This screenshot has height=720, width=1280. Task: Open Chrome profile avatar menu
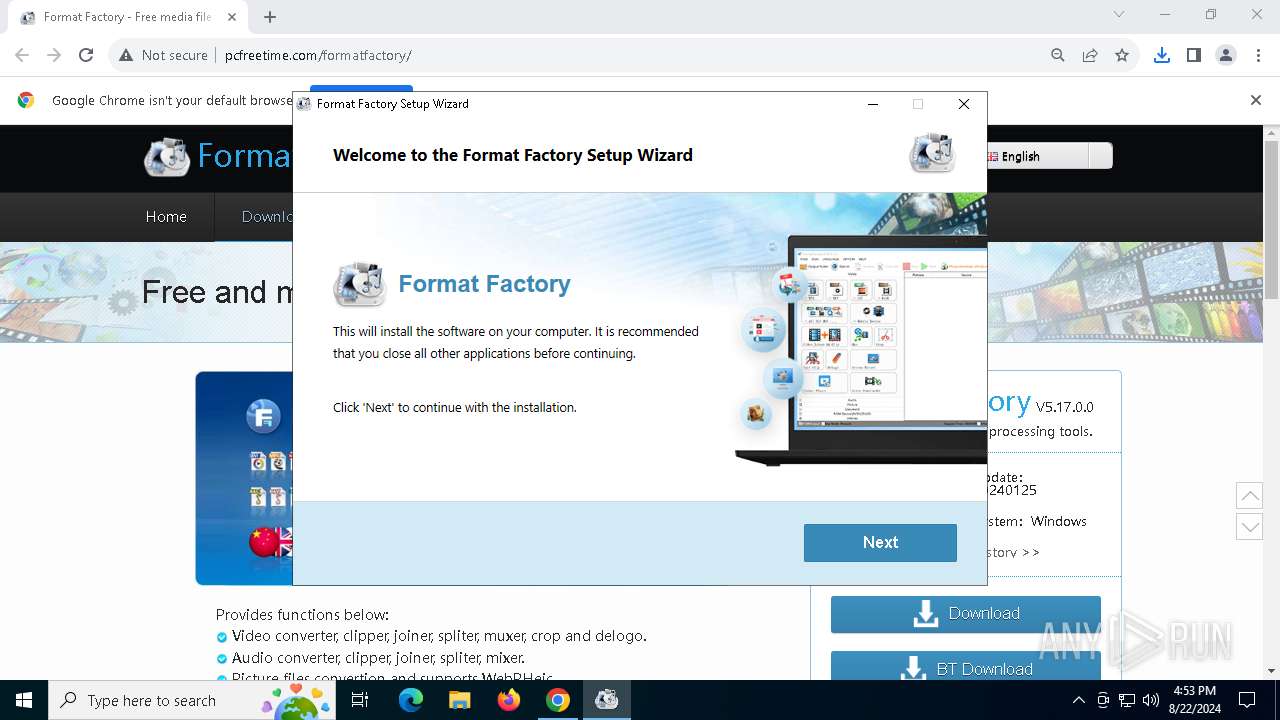pyautogui.click(x=1226, y=55)
